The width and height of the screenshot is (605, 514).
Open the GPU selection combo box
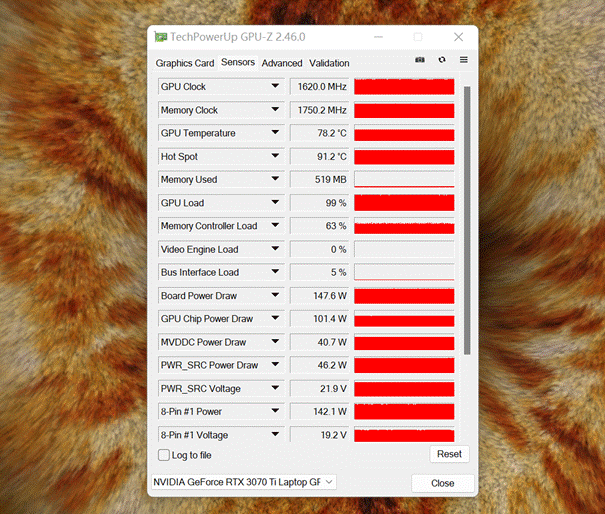(243, 482)
